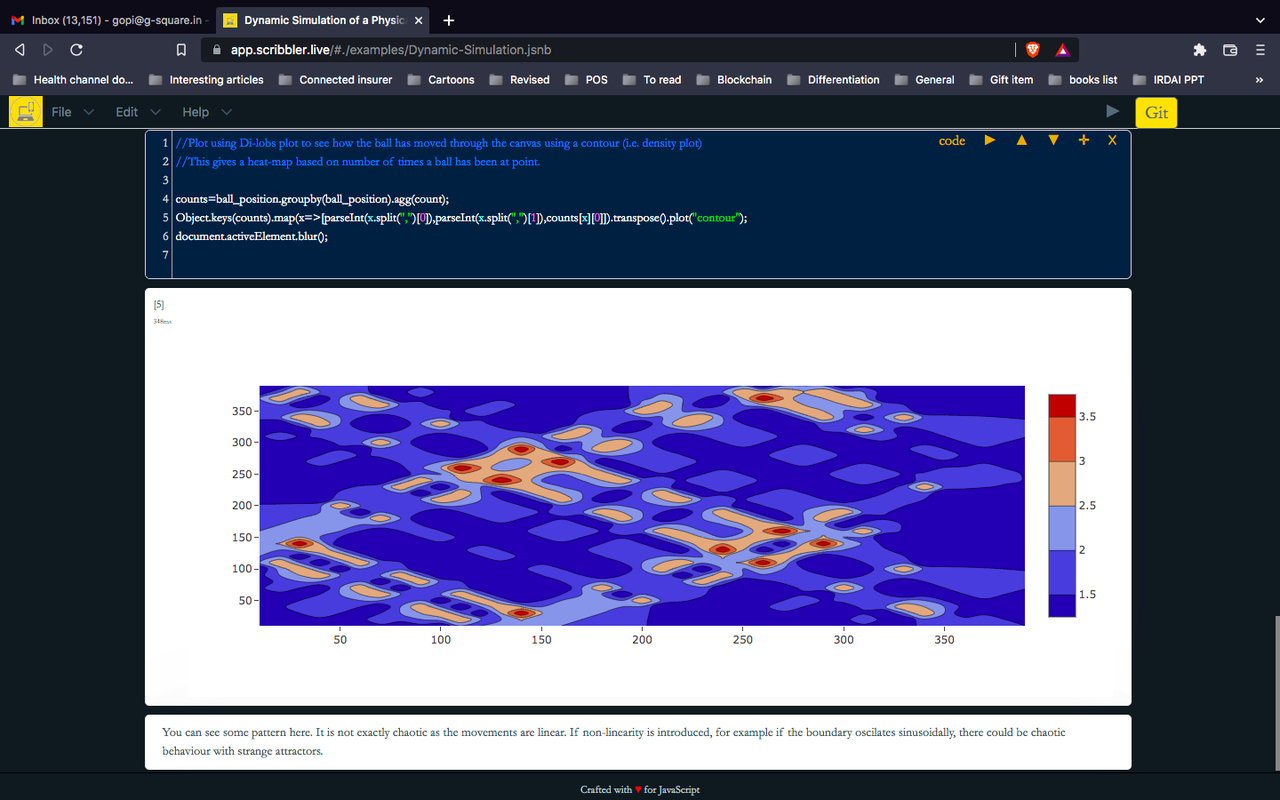Open the Brave wallet icon
Screen dimensions: 1280x800
coord(1230,49)
